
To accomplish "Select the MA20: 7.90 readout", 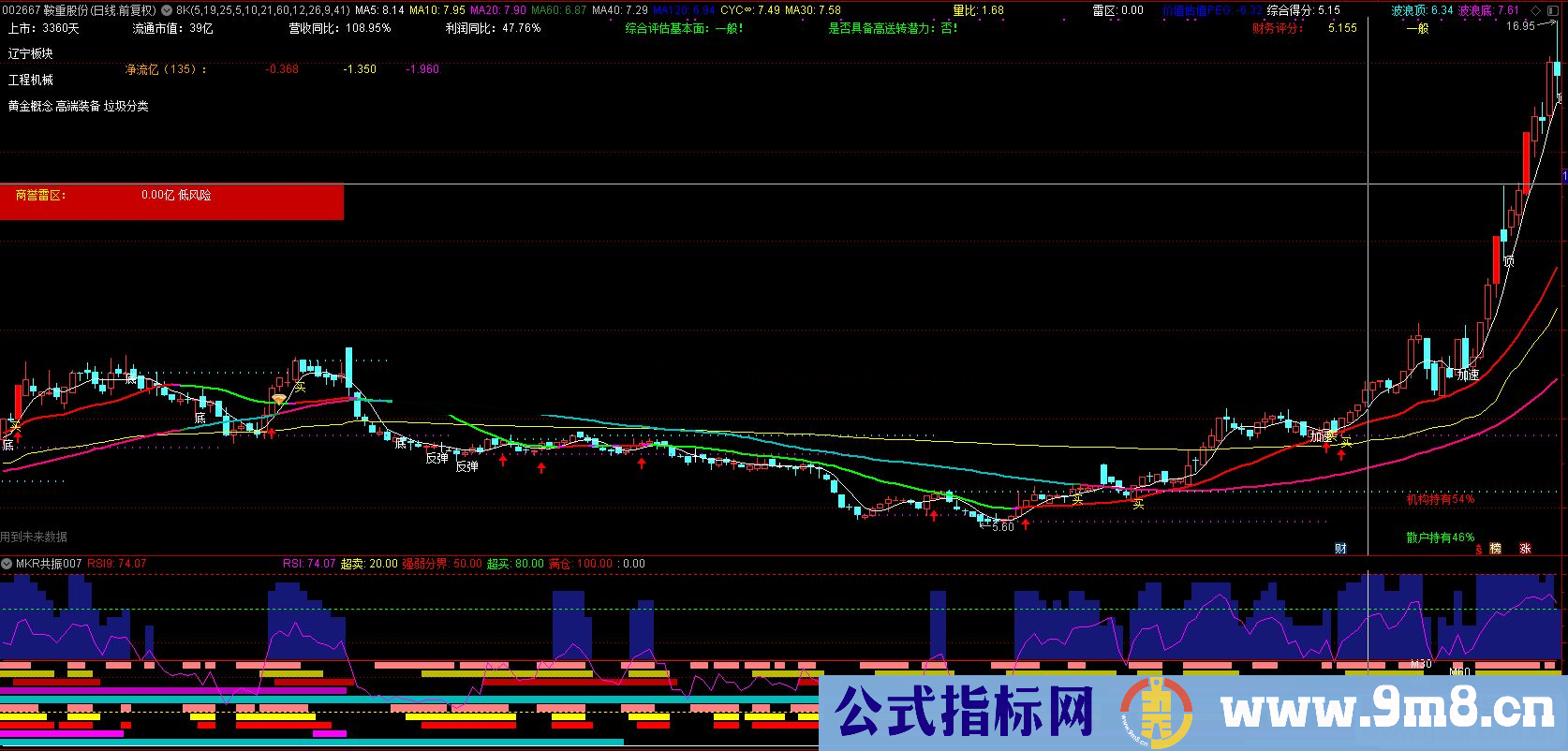I will click(497, 10).
